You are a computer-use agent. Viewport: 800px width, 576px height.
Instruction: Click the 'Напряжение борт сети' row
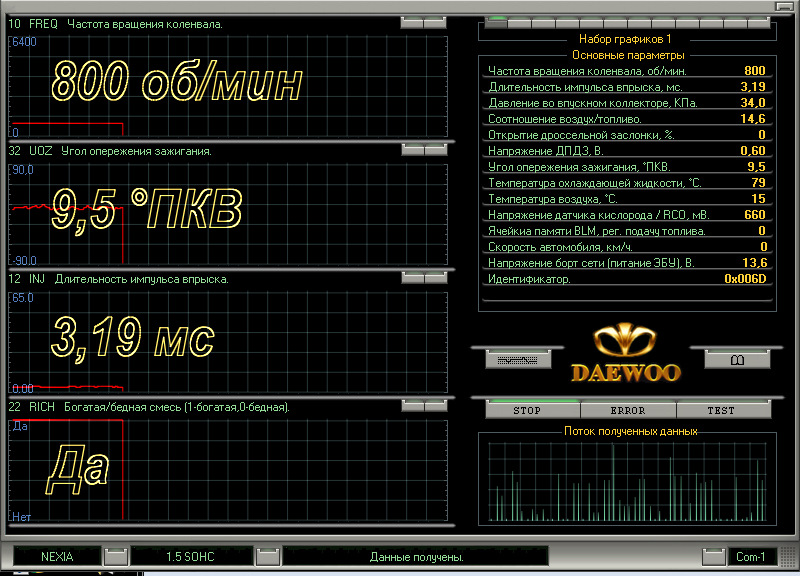pos(627,263)
